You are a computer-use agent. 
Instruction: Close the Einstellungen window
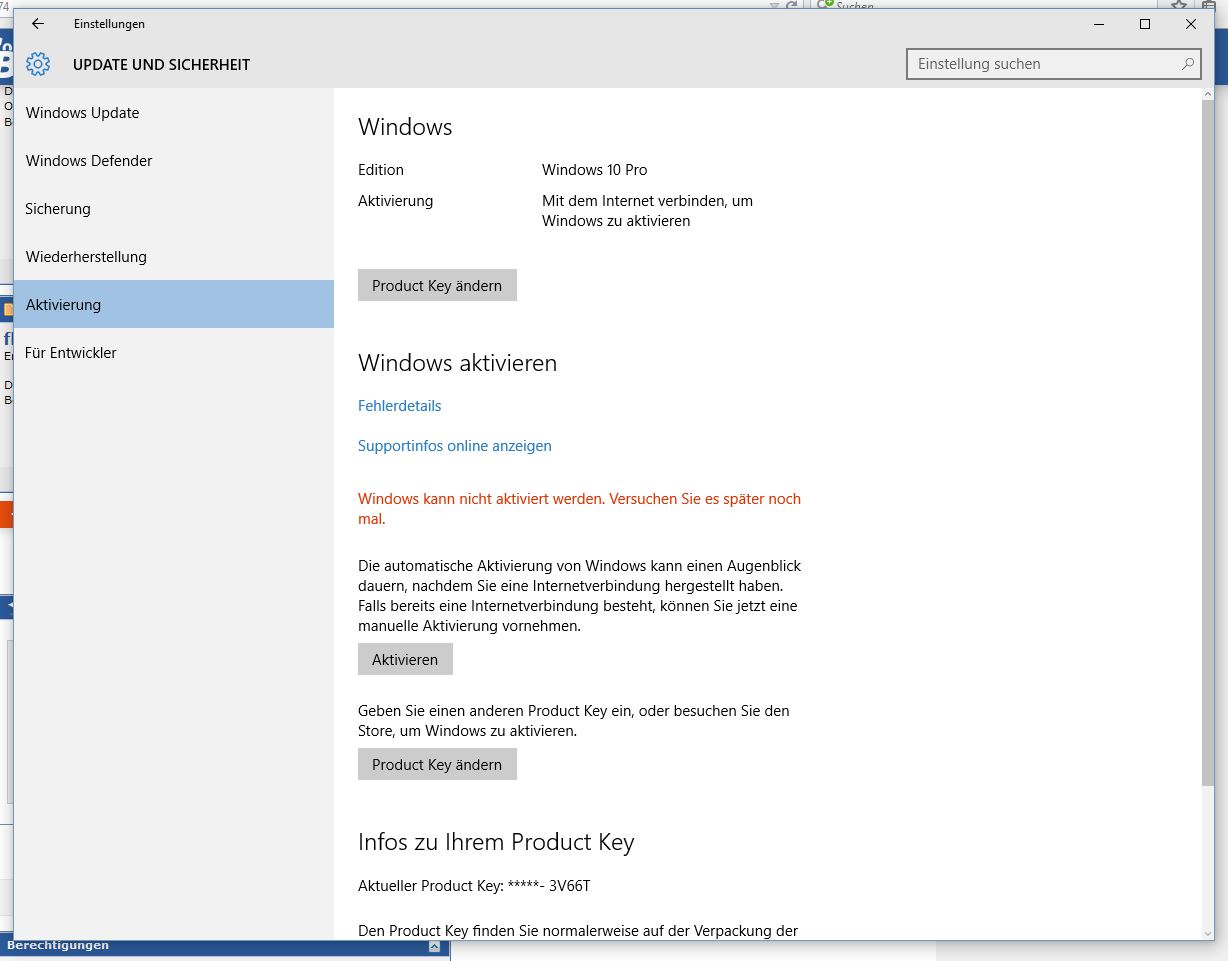pyautogui.click(x=1191, y=24)
